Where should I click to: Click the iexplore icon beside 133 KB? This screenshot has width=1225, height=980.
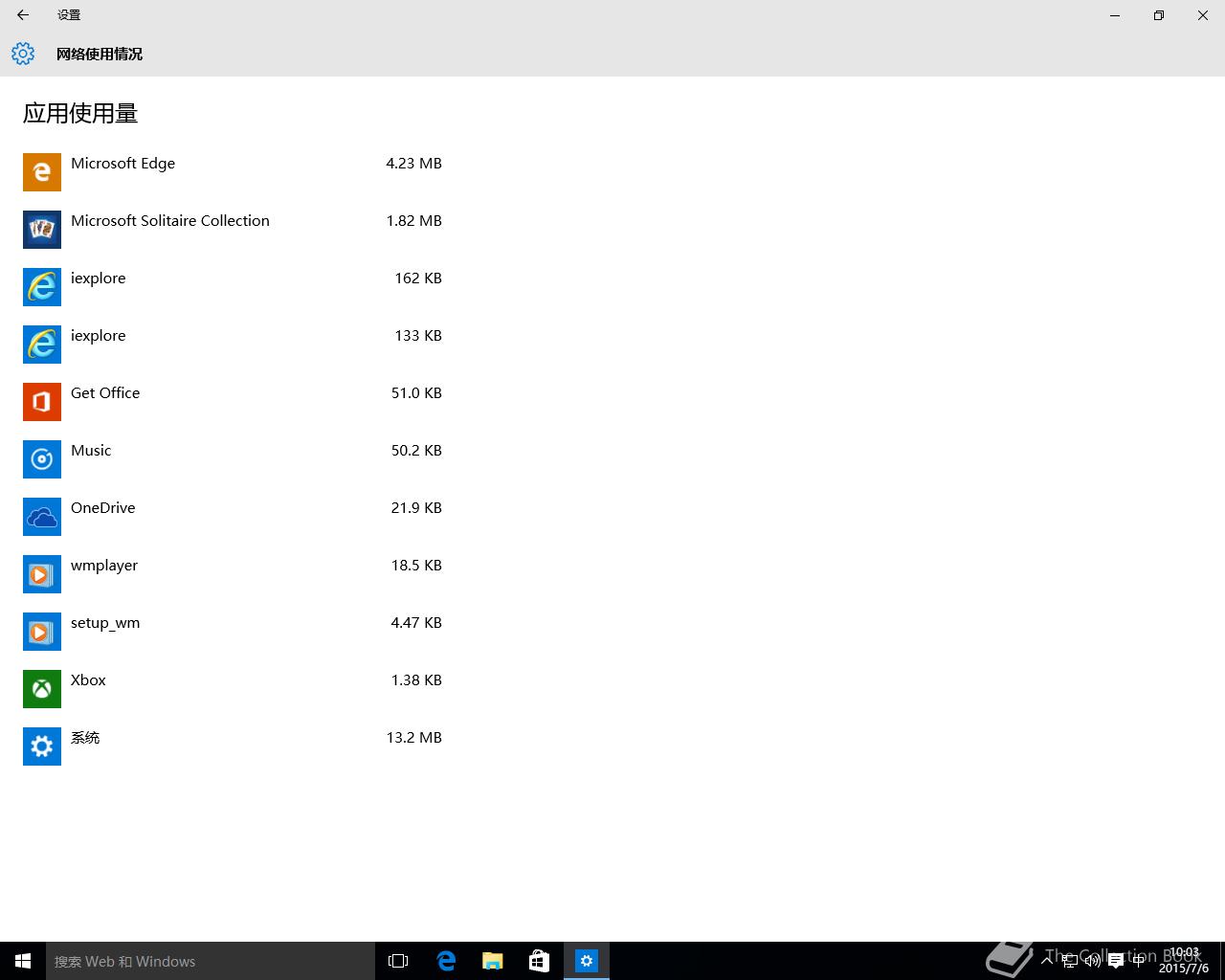point(42,345)
